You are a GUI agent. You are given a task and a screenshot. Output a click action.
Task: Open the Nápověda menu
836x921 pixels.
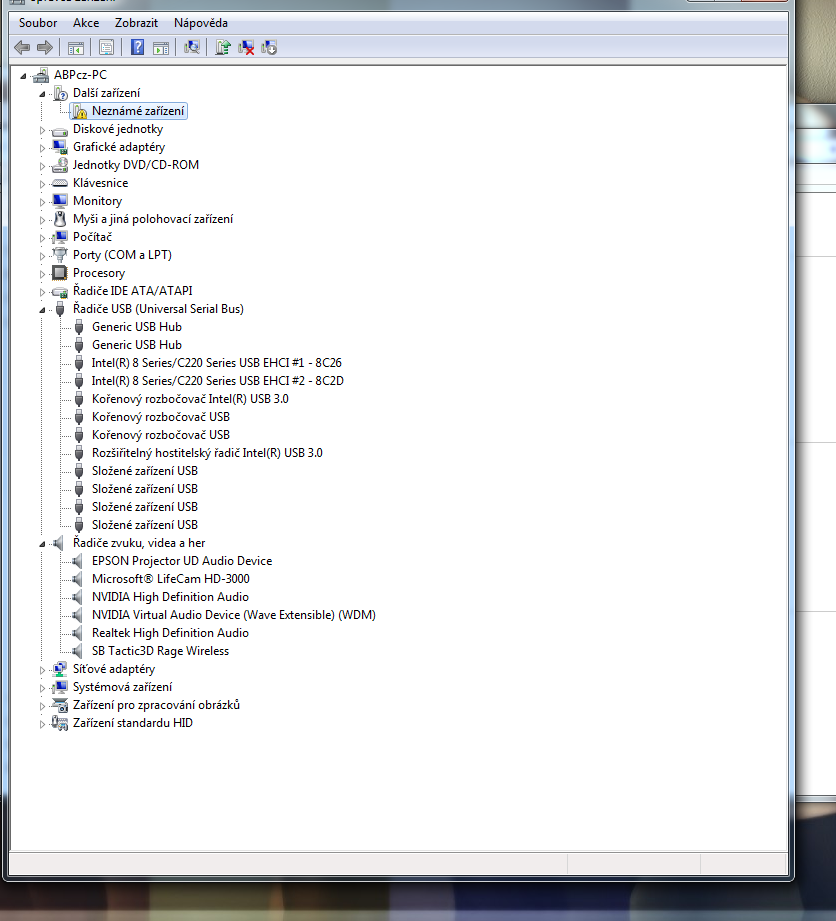click(x=201, y=23)
